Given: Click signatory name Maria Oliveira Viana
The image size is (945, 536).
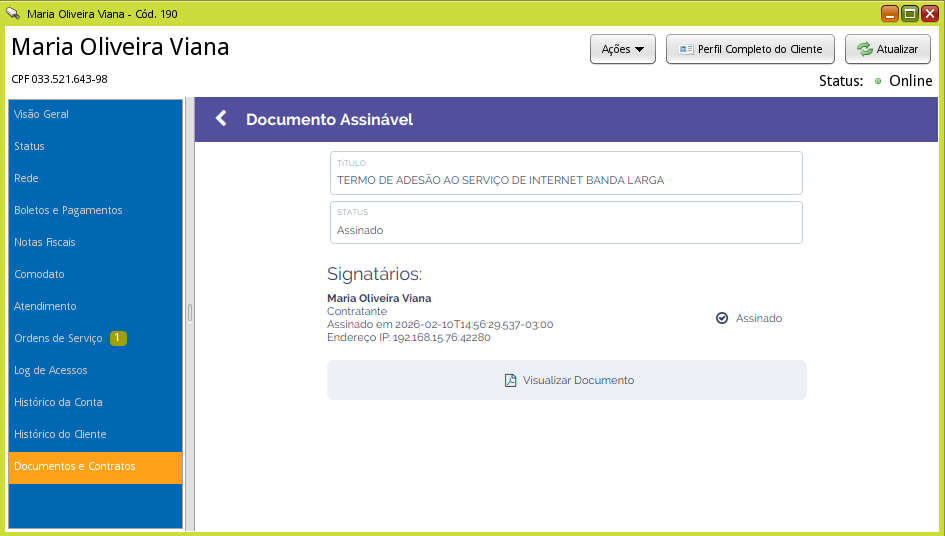Looking at the screenshot, I should coord(379,298).
